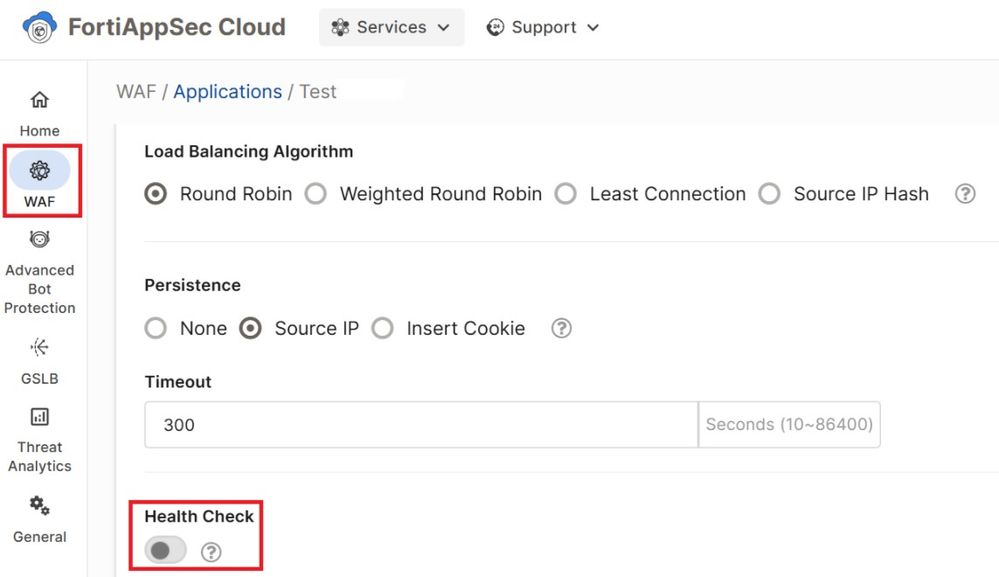Open Advanced Bot Protection in sidebar
The width and height of the screenshot is (999, 577).
pos(40,239)
